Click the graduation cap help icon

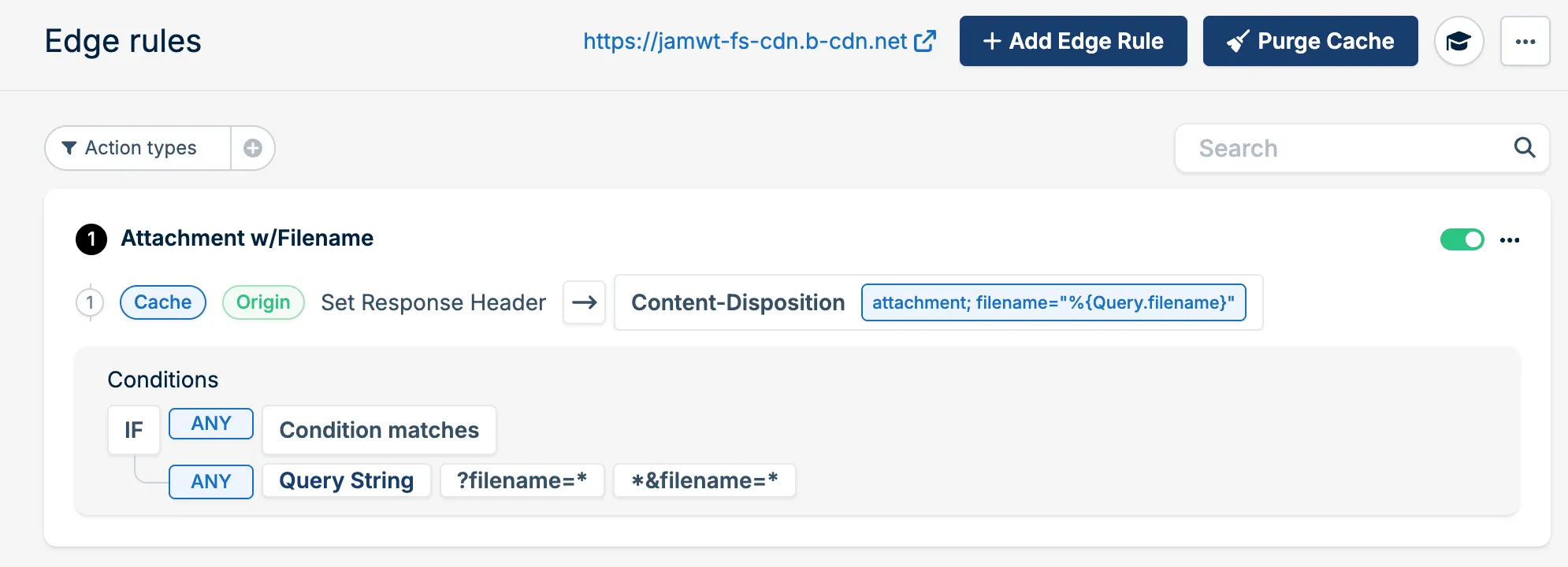click(x=1460, y=41)
